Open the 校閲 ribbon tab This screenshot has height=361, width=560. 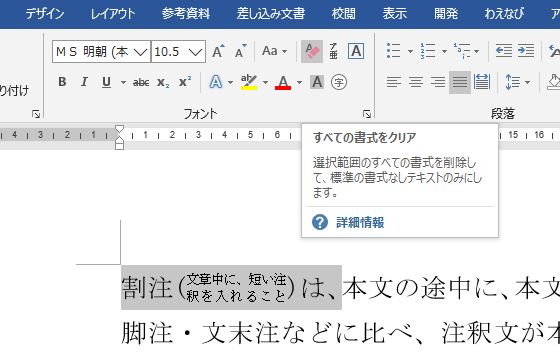(x=344, y=14)
